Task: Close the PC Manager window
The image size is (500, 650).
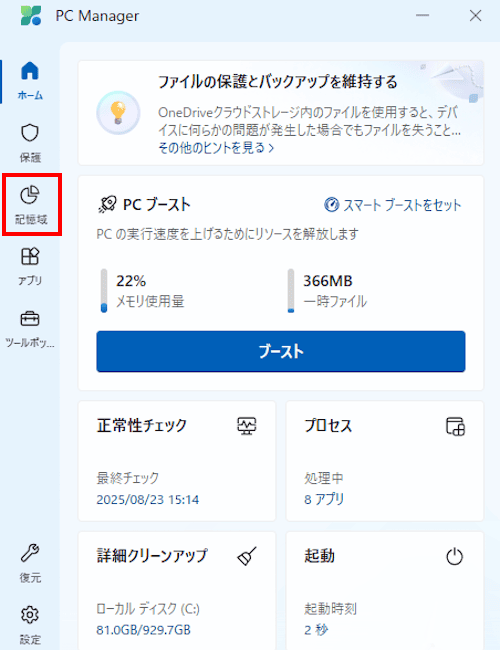Action: 476,16
